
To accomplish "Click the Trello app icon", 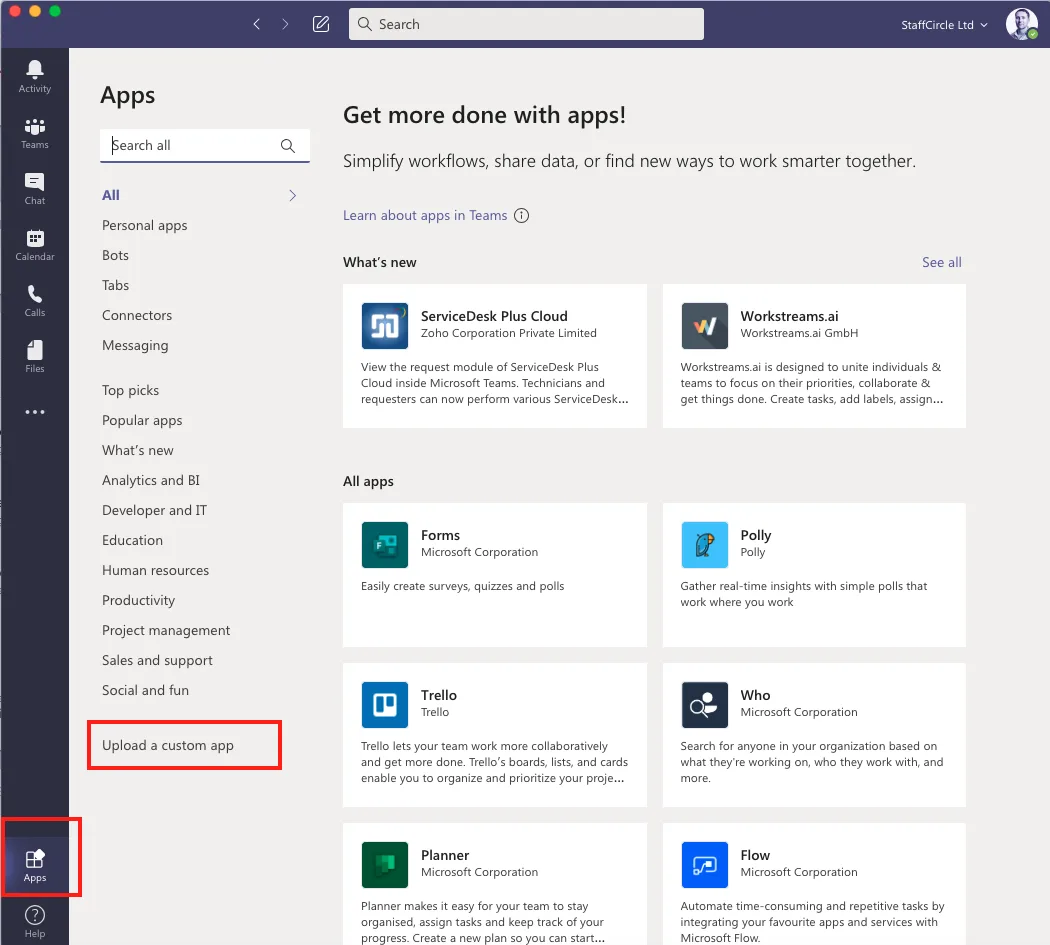I will 384,705.
